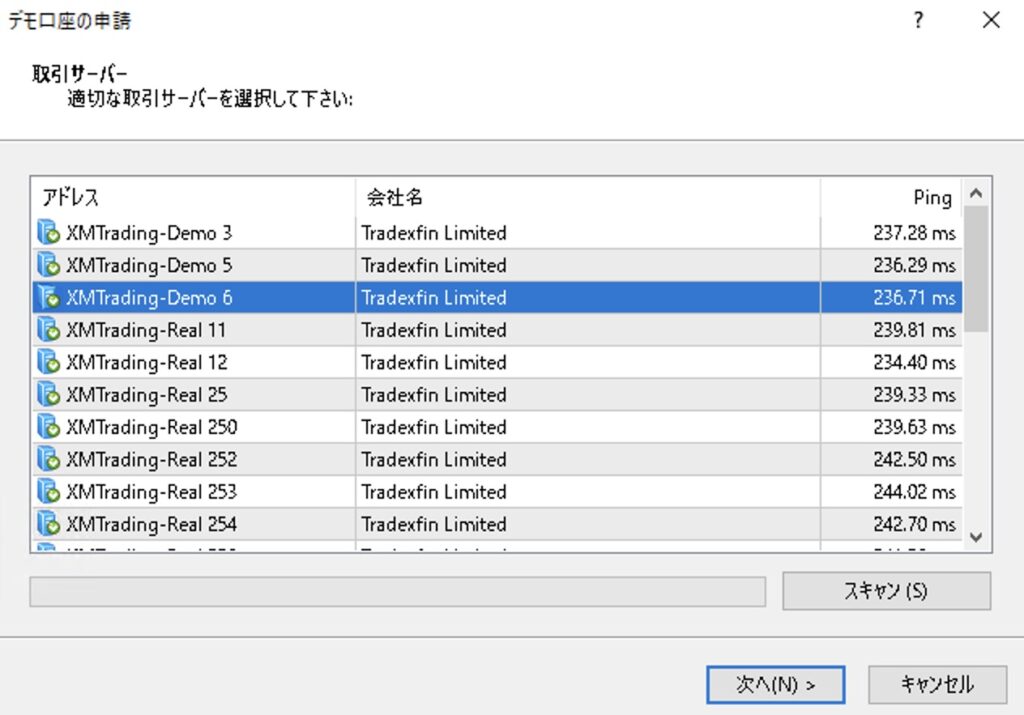Select the XMTrading-Real 11 server name
Image resolution: width=1024 pixels, height=715 pixels.
coord(146,330)
